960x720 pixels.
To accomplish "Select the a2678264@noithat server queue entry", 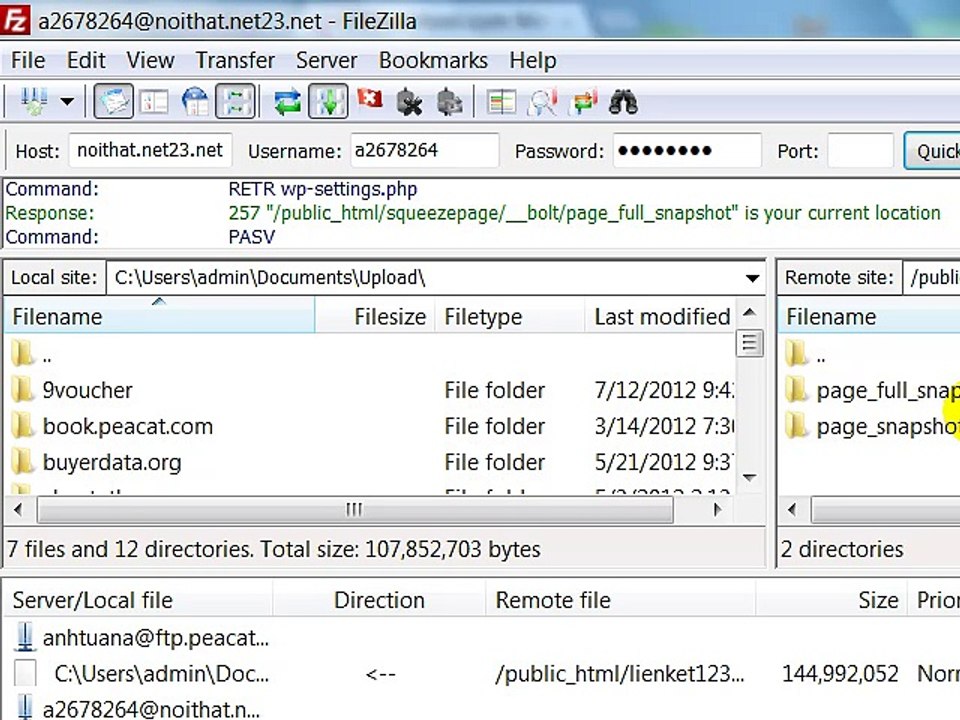I will [138, 708].
